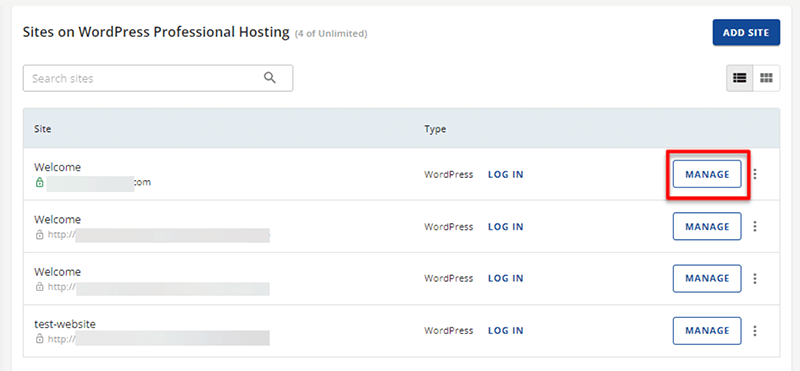The height and width of the screenshot is (371, 800).
Task: Click padlock icon in test-website row
Action: [39, 338]
